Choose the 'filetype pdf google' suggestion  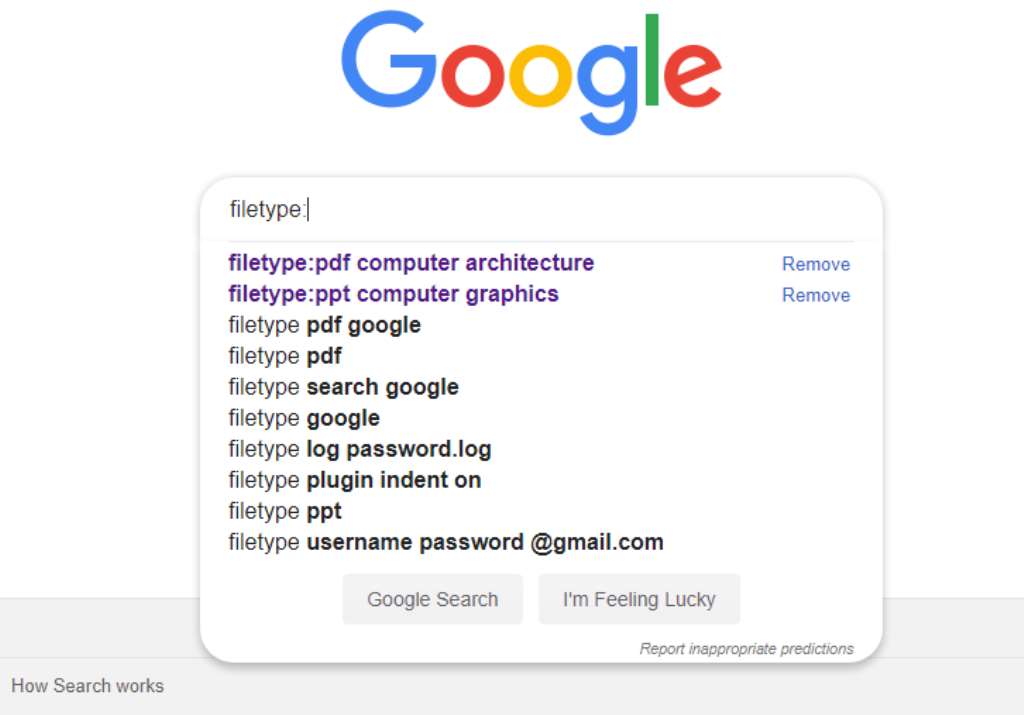pos(324,325)
